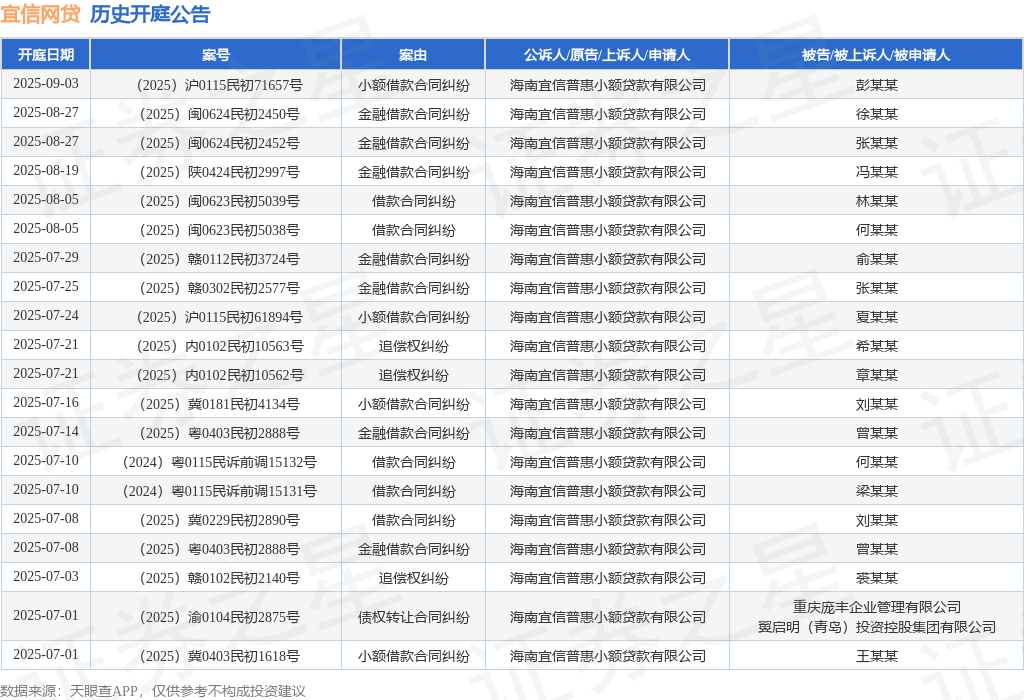Click defendant 梁某某

876,491
